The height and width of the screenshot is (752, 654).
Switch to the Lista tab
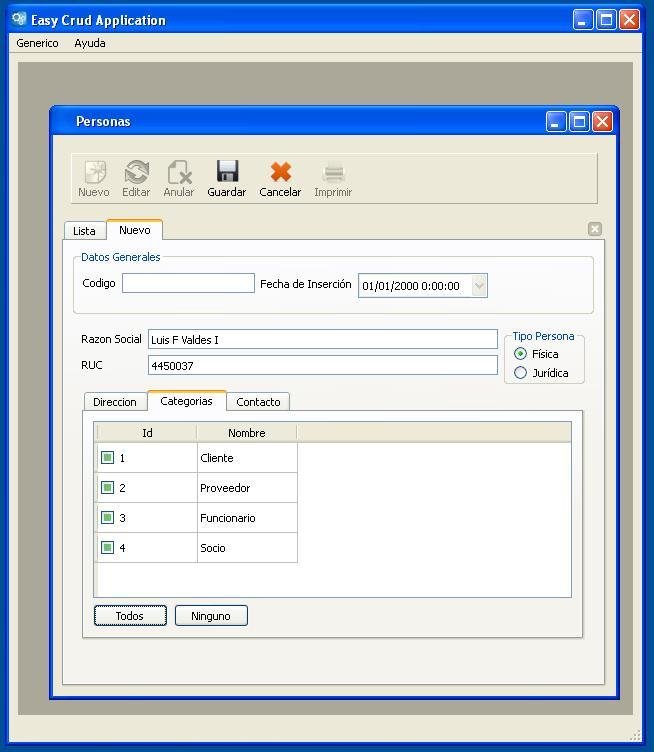coord(84,231)
